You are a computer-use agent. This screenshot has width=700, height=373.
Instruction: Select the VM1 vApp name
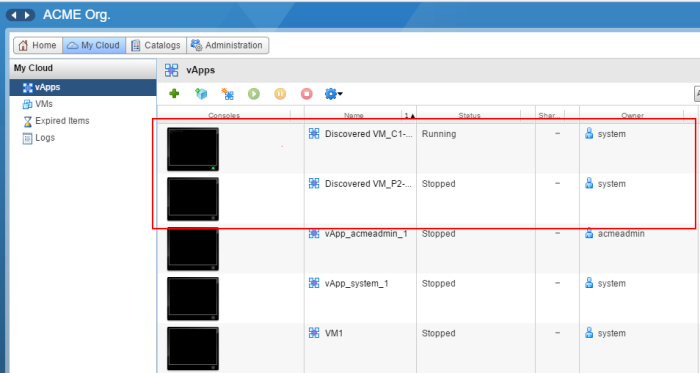click(333, 333)
